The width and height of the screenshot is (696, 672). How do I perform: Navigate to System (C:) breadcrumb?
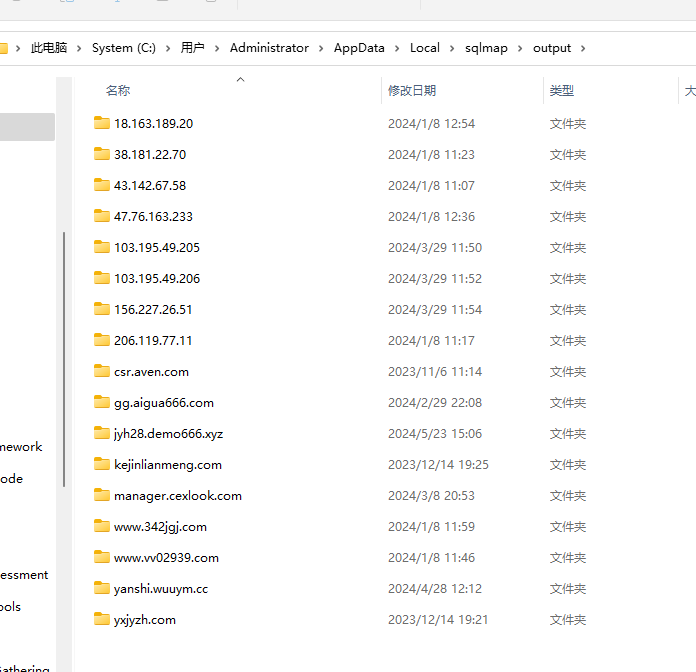tap(124, 48)
